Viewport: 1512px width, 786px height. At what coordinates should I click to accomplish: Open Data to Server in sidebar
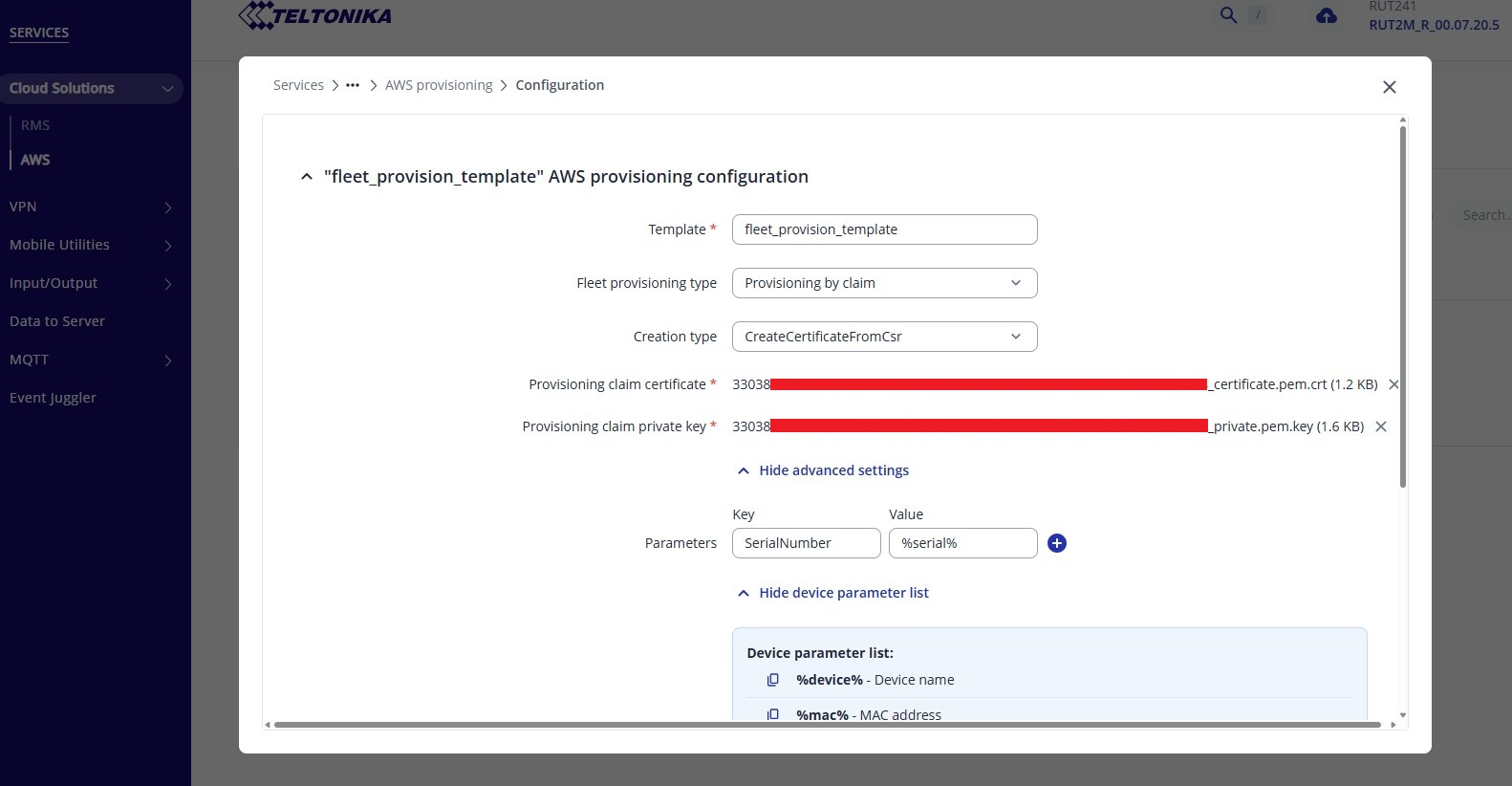click(x=57, y=321)
